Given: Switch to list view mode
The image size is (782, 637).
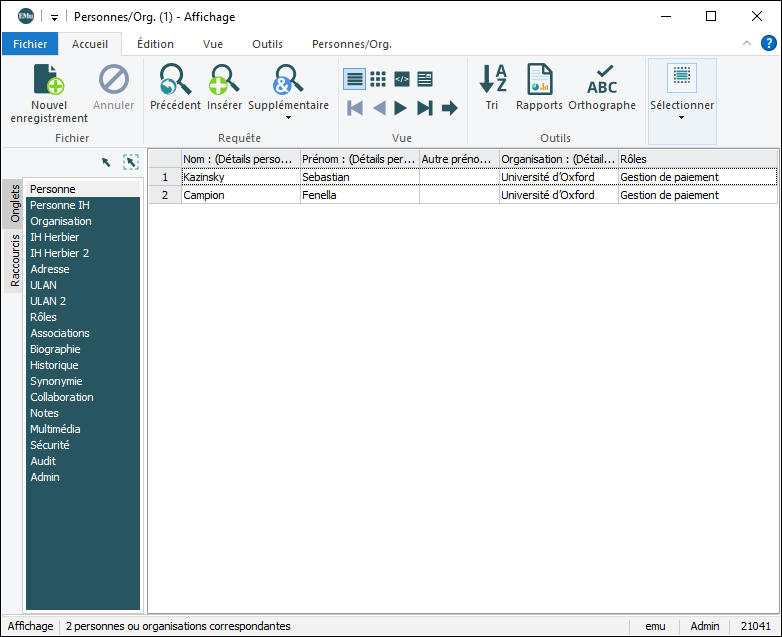Looking at the screenshot, I should coord(354,79).
